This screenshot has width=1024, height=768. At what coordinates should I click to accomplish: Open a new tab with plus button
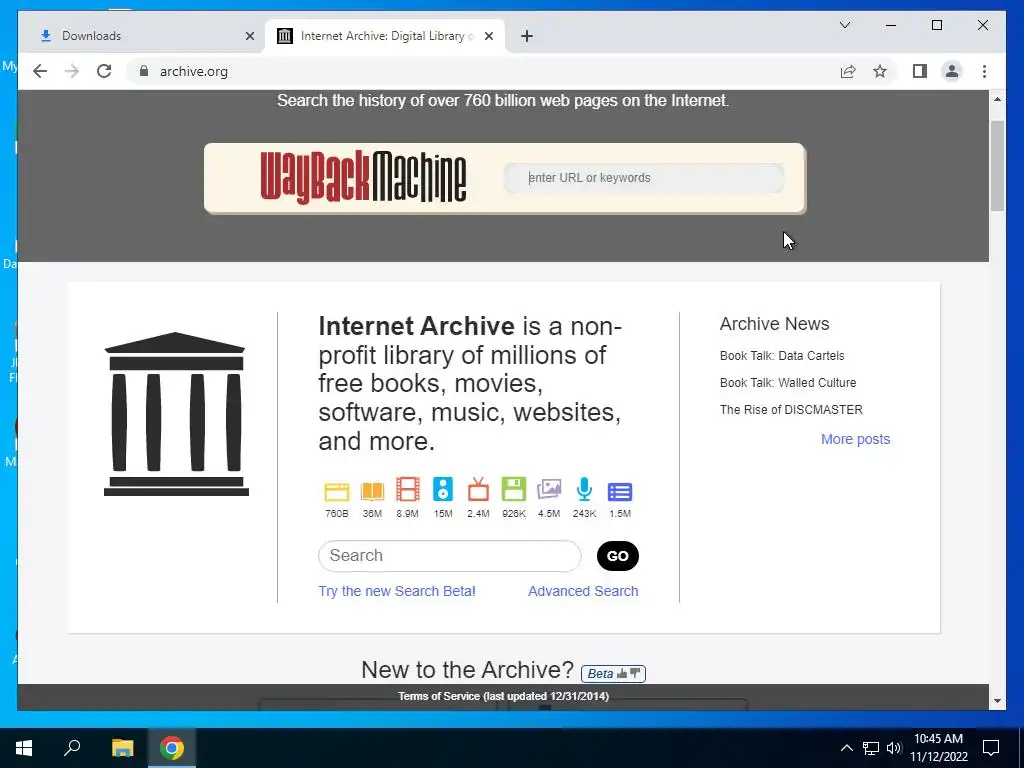point(527,36)
